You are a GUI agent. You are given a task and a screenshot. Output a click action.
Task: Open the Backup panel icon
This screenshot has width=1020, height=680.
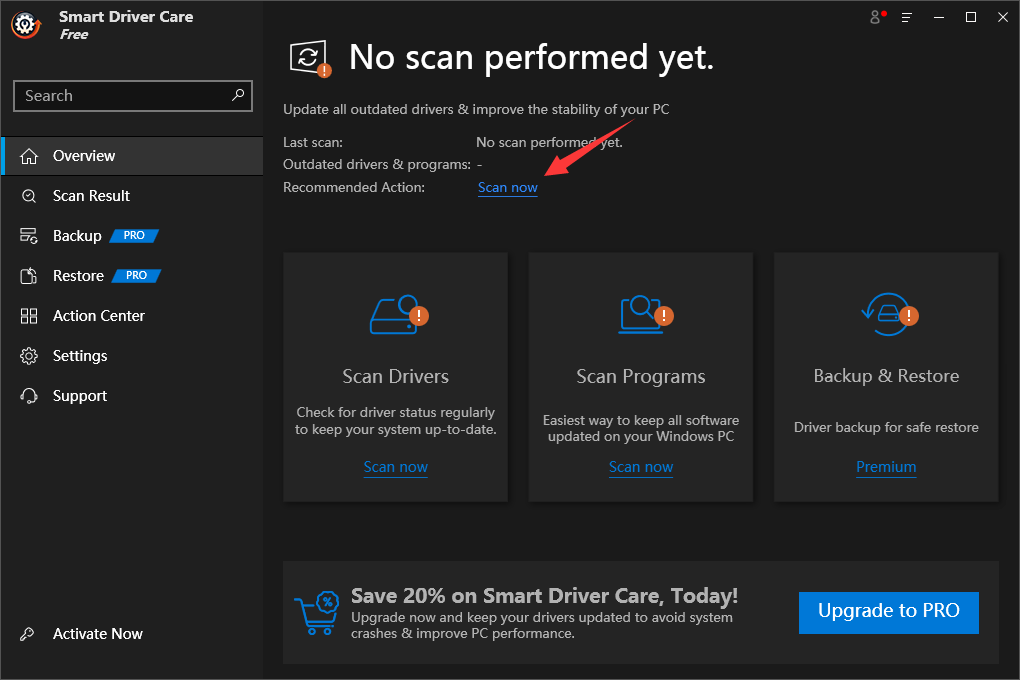coord(28,235)
